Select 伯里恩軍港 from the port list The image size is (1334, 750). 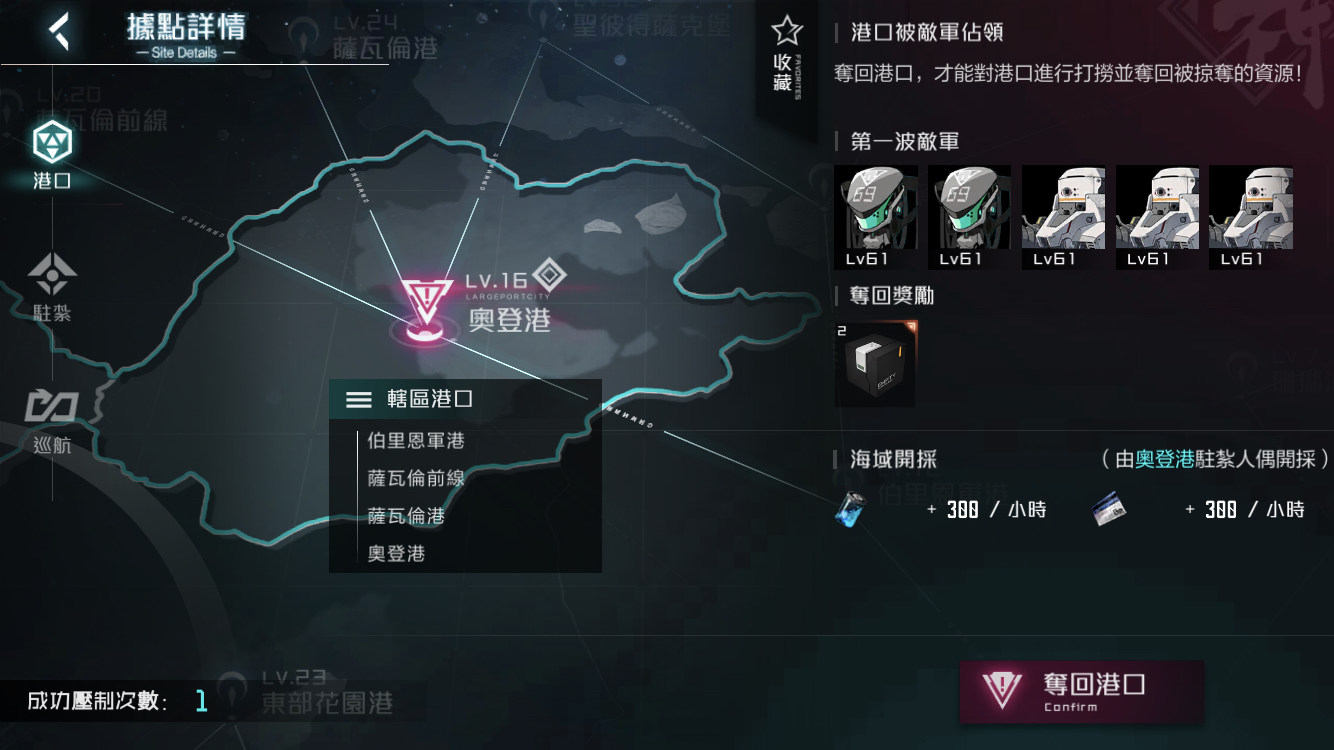(x=416, y=441)
